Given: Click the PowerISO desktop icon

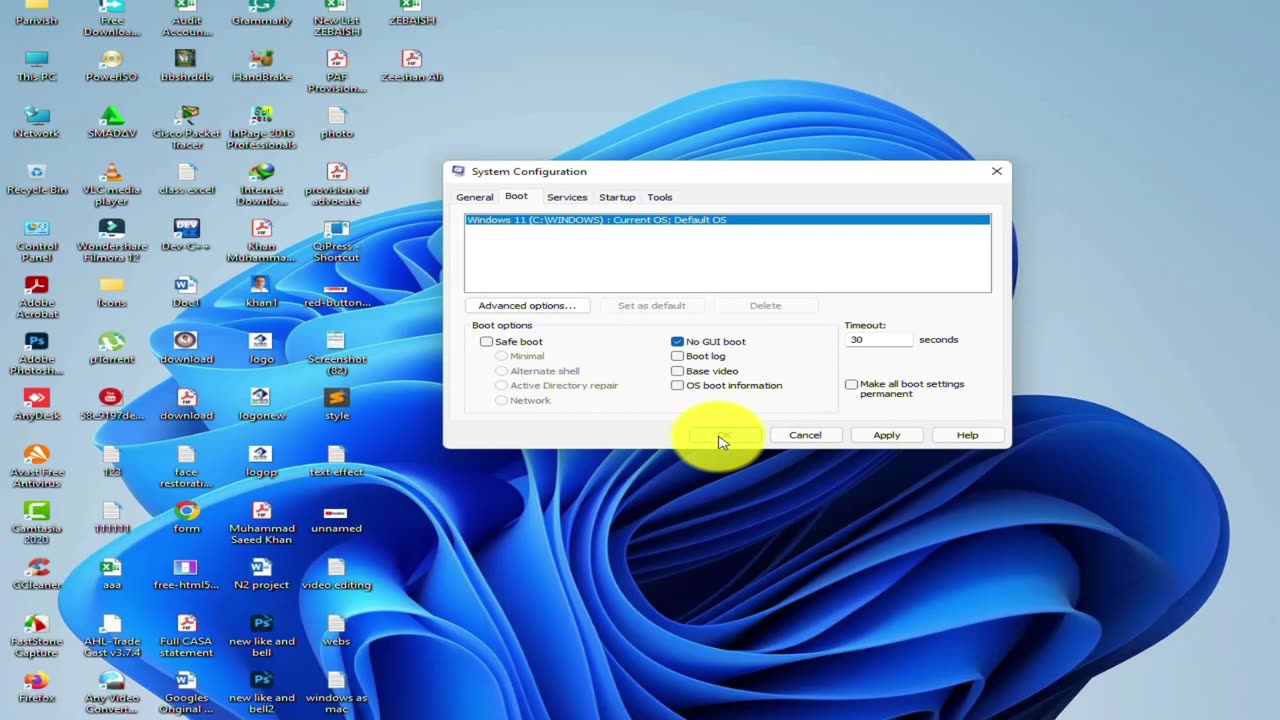Looking at the screenshot, I should tap(111, 60).
